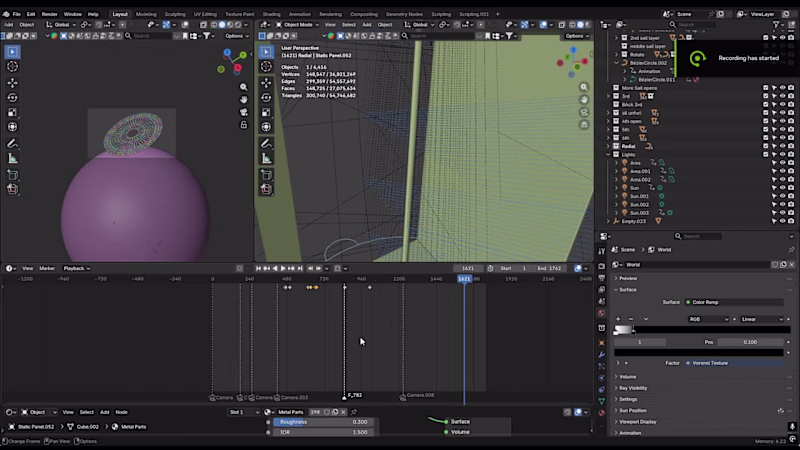The height and width of the screenshot is (450, 800).
Task: Select the Cursor tool in left viewport
Action: click(12, 66)
